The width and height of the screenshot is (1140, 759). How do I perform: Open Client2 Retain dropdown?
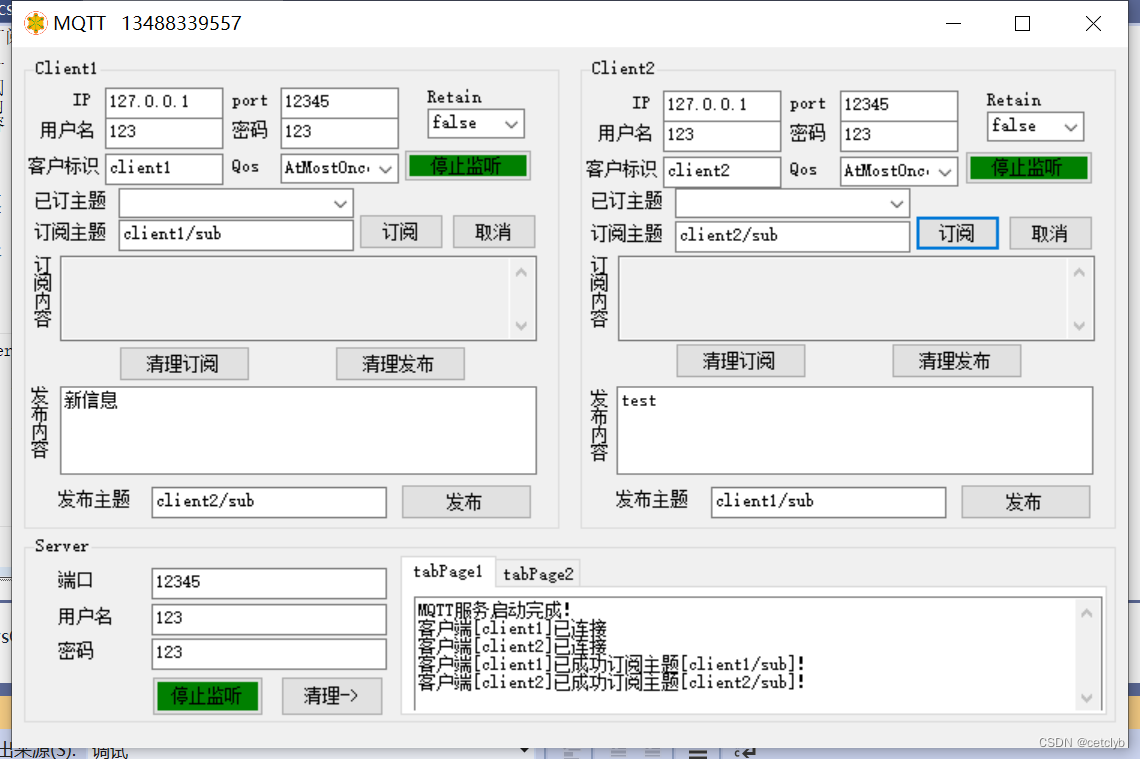(x=1035, y=126)
